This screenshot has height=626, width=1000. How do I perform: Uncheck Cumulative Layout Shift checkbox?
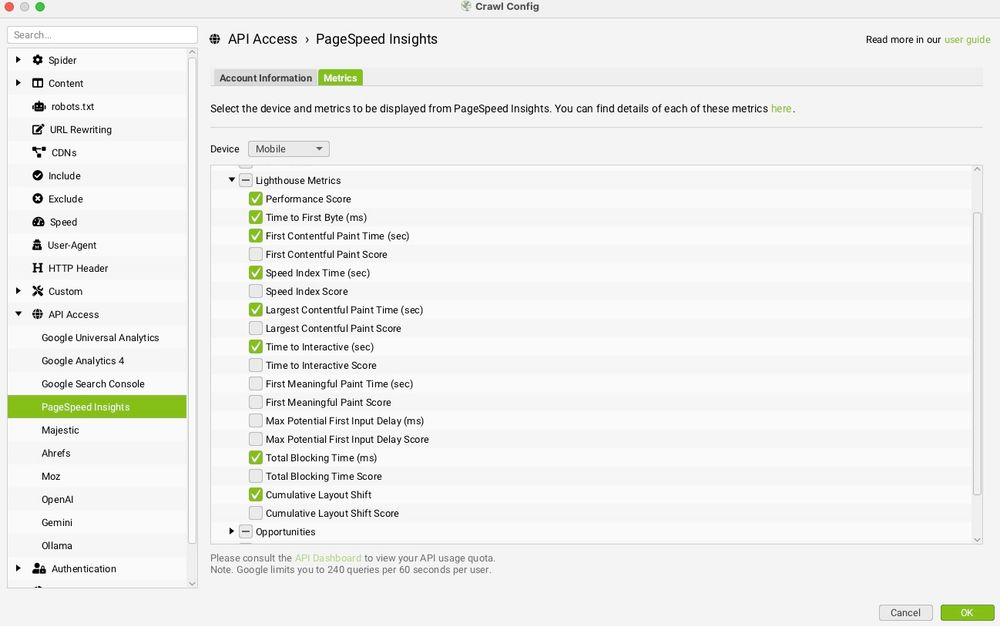click(x=256, y=495)
